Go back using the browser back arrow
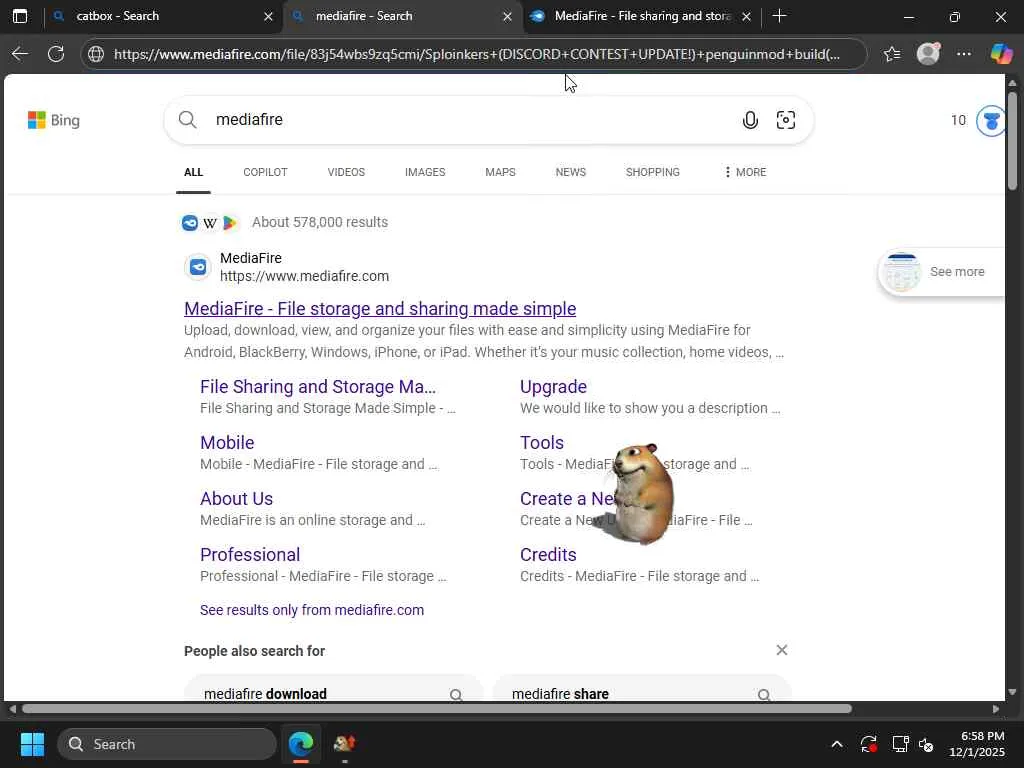This screenshot has height=768, width=1024. coord(20,54)
